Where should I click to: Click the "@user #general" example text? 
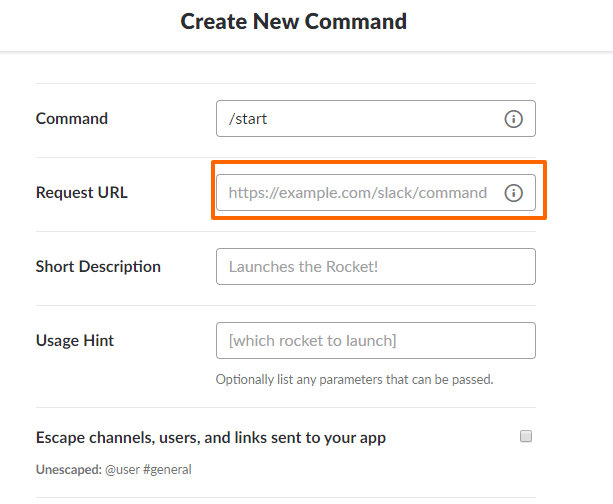point(148,470)
